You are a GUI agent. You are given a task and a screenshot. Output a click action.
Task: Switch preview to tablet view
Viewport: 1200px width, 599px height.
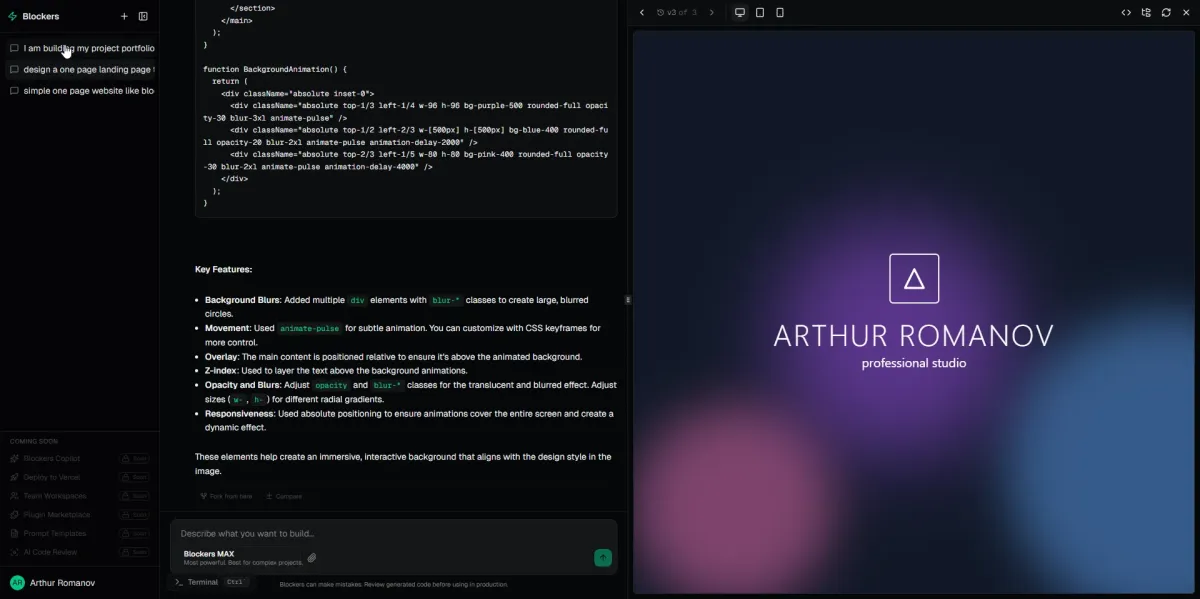click(760, 13)
